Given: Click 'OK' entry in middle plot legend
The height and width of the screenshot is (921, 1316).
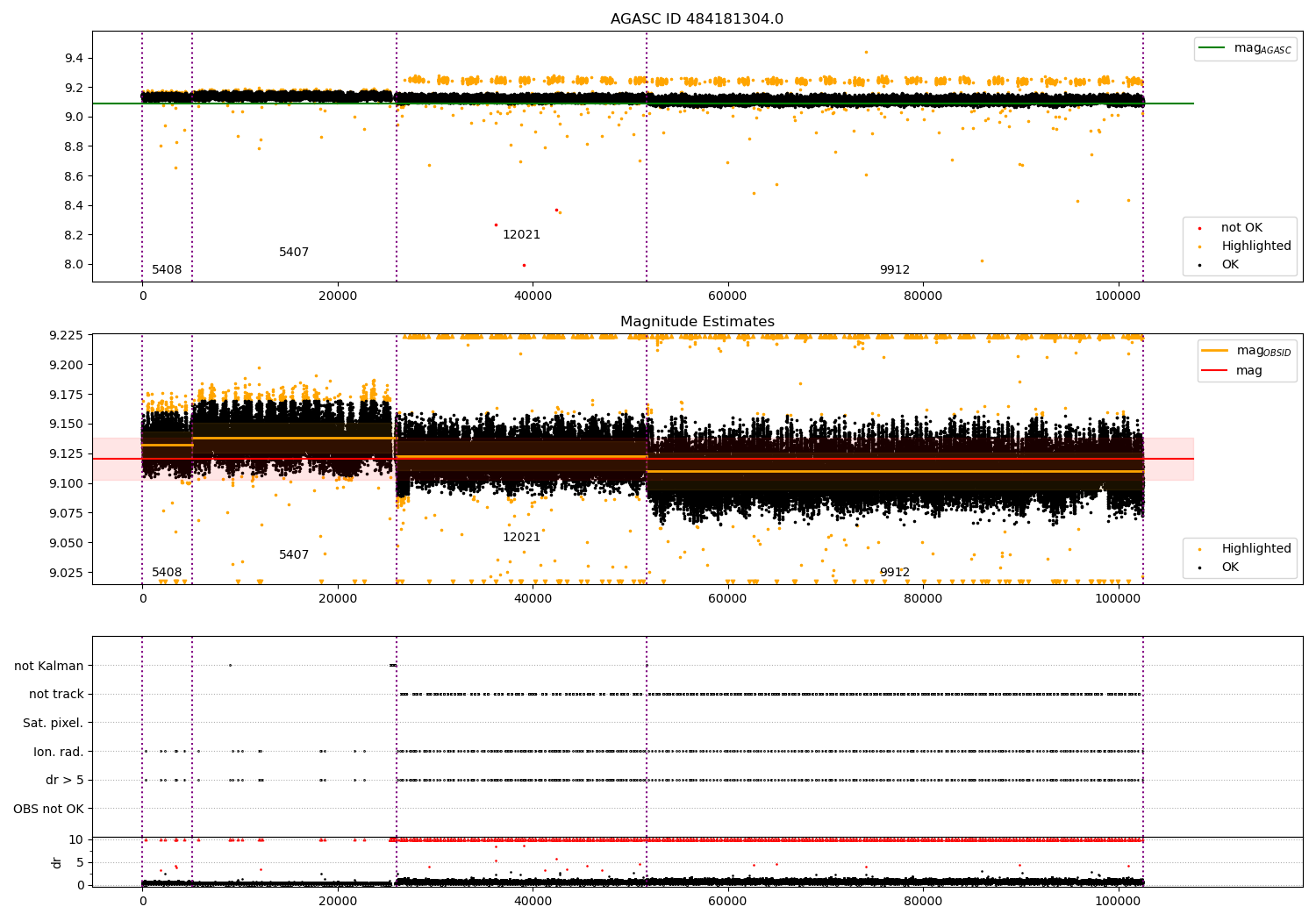Looking at the screenshot, I should [x=1230, y=567].
